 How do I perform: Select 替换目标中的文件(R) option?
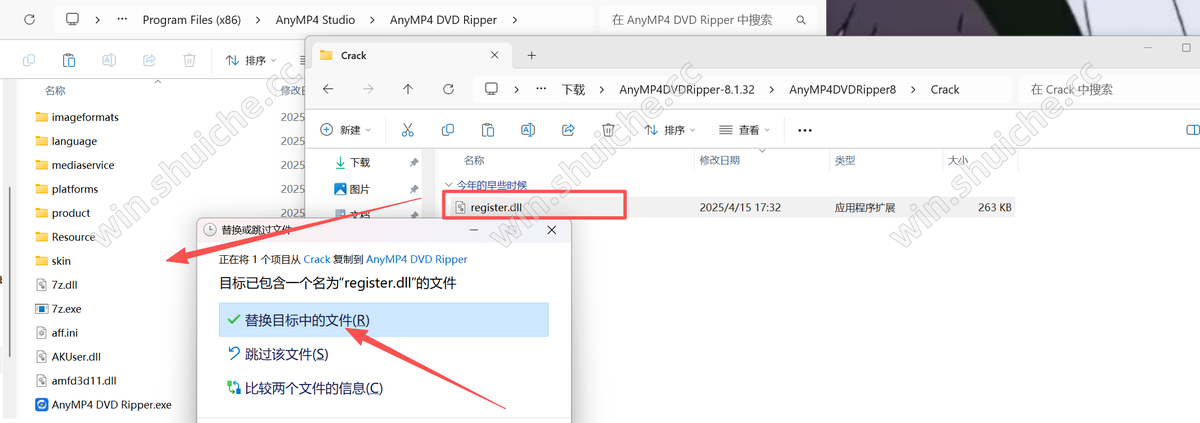pos(383,320)
